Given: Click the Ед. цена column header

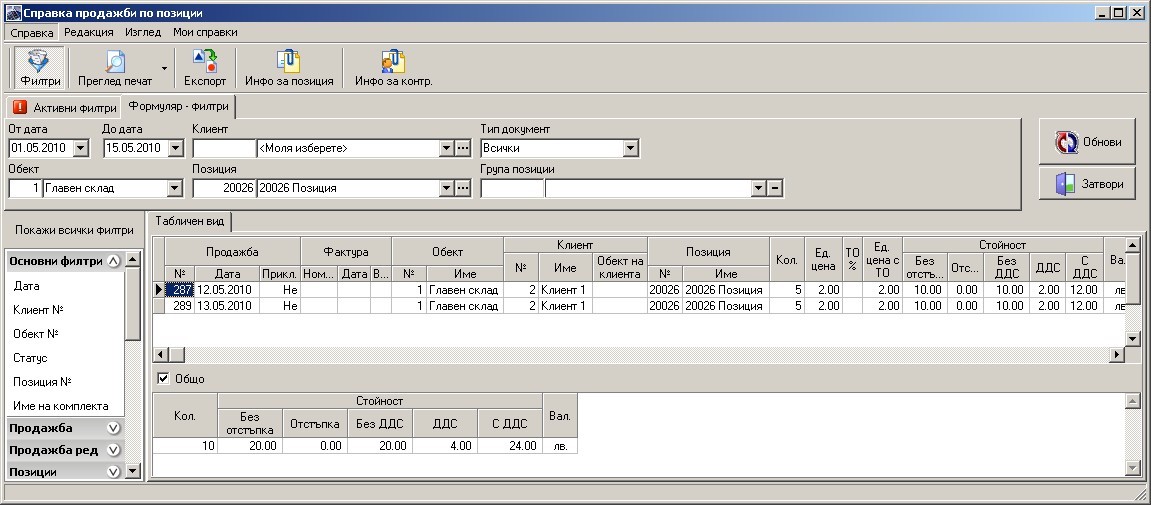Looking at the screenshot, I should [824, 259].
